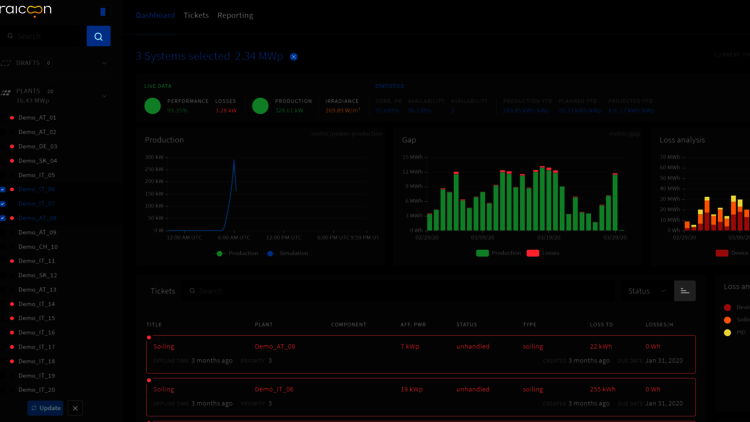Open the Demo_AT_08 plant link in soiling ticket

coord(275,346)
